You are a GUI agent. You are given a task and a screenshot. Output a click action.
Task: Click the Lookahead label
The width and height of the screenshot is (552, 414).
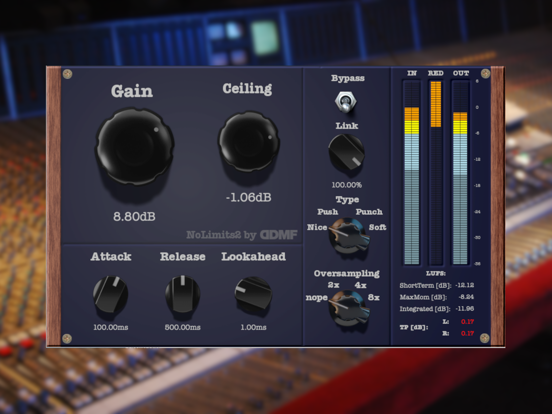coord(253,256)
